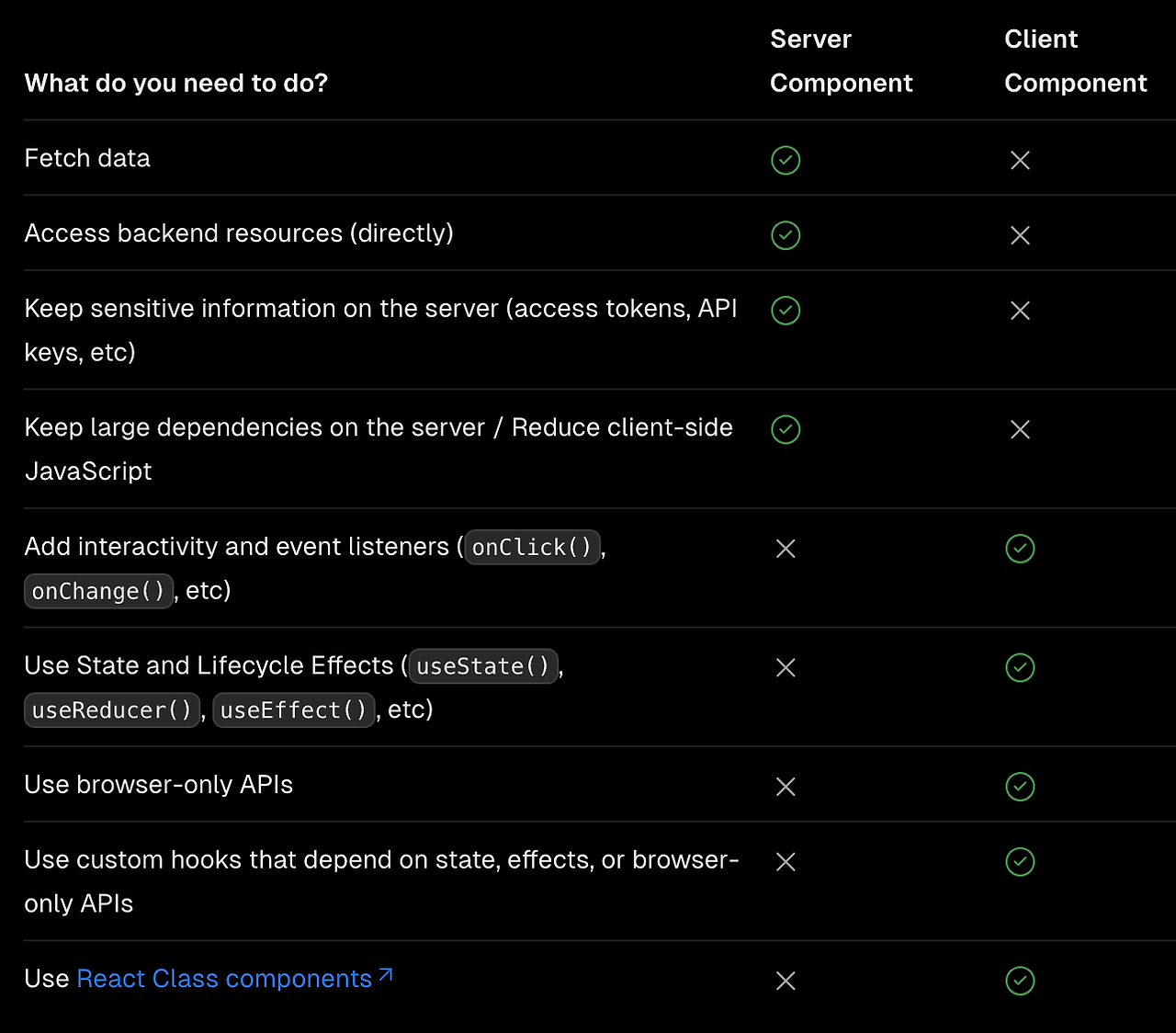Click the Server Component column header
This screenshot has height=1033, width=1176.
point(841,61)
